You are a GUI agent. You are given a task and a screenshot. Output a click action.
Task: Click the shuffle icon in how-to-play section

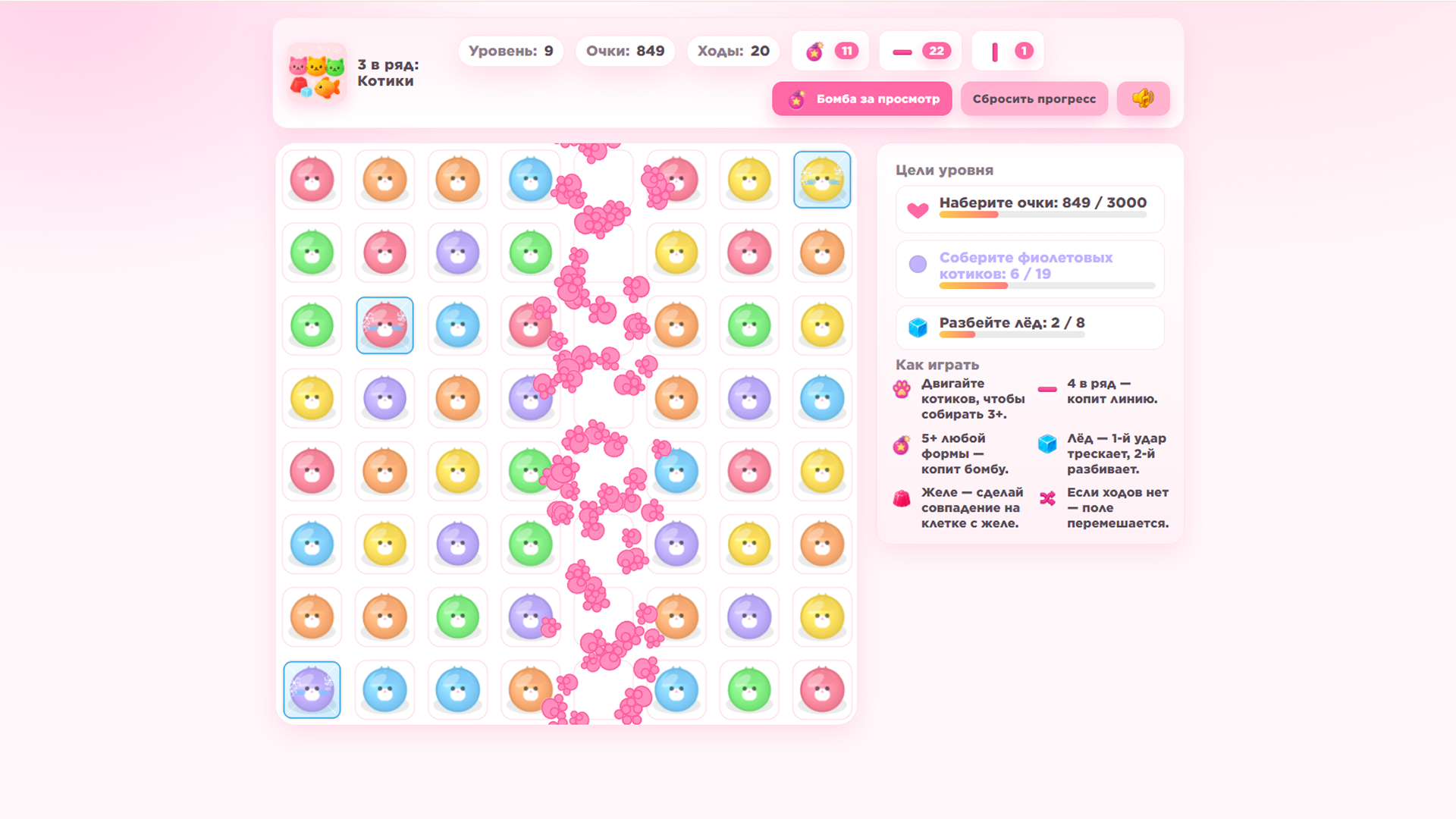[x=1047, y=498]
